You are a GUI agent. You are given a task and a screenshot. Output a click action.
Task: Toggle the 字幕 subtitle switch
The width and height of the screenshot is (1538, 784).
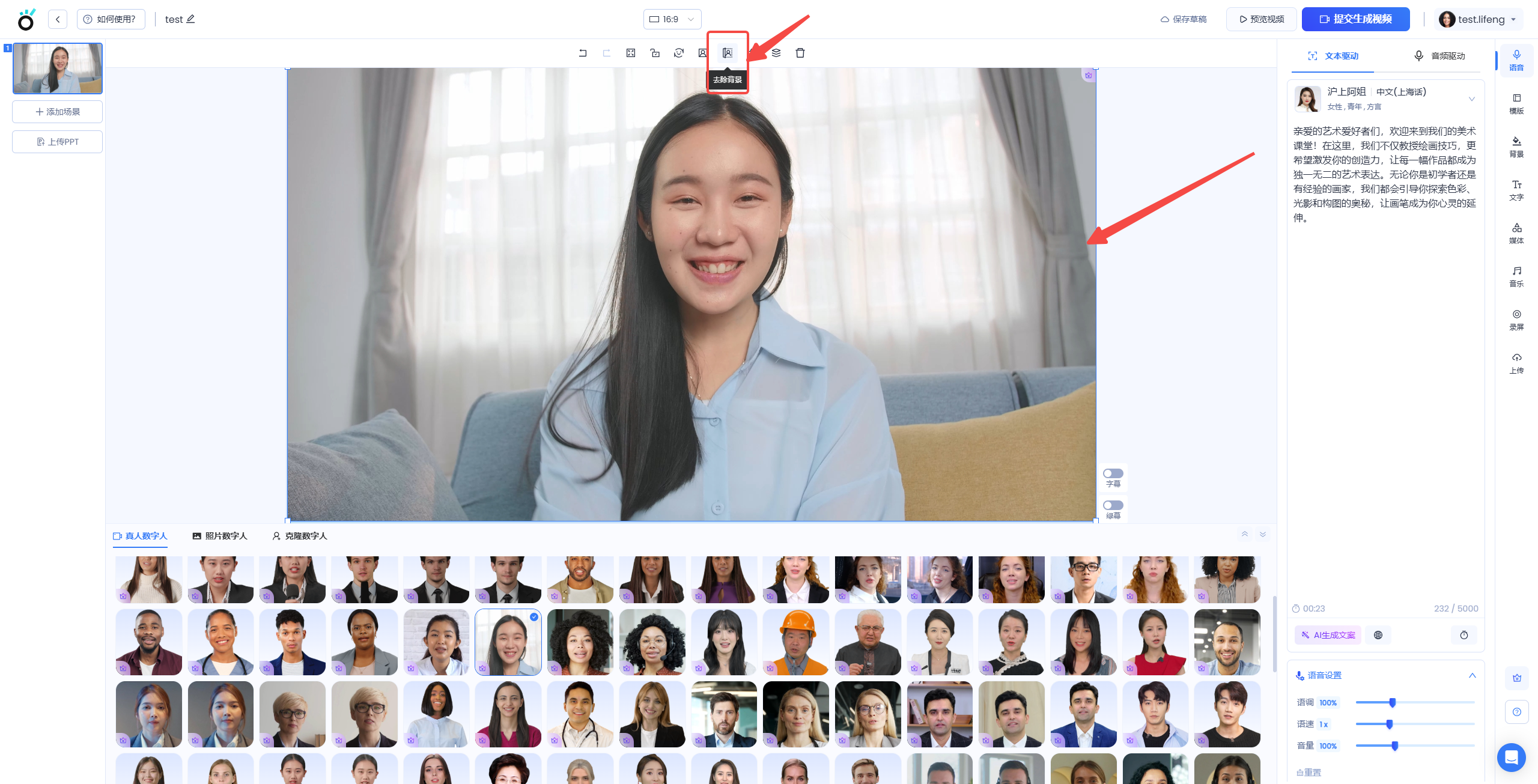(1113, 473)
